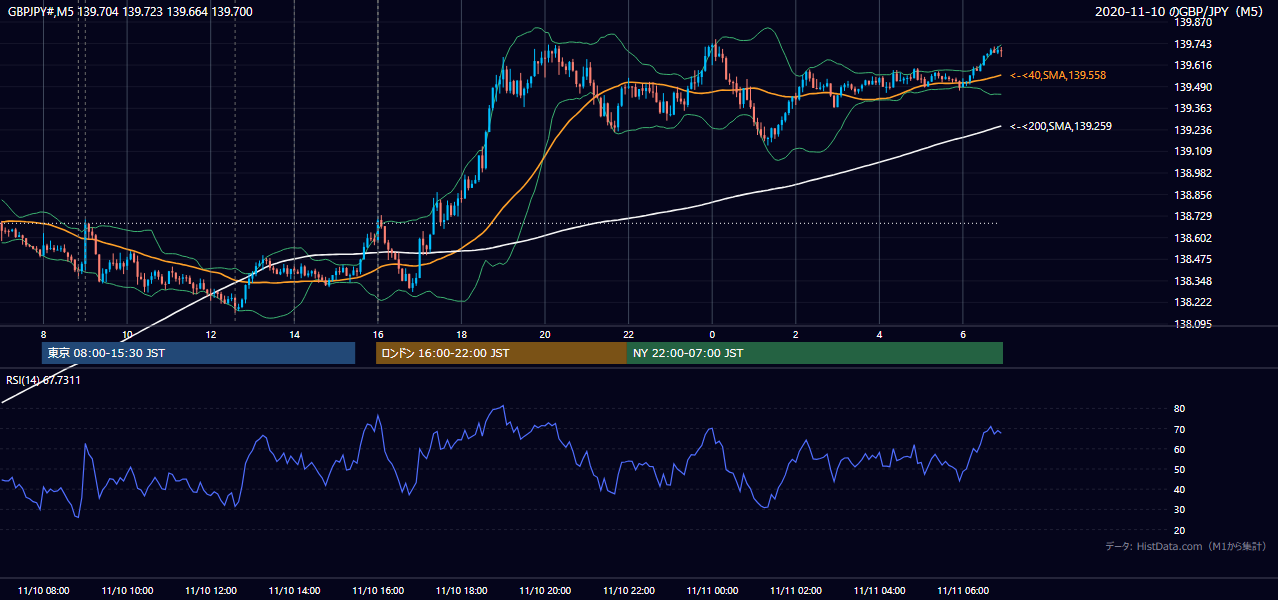
Task: Click the RSI 40 level label
Action: [1179, 489]
